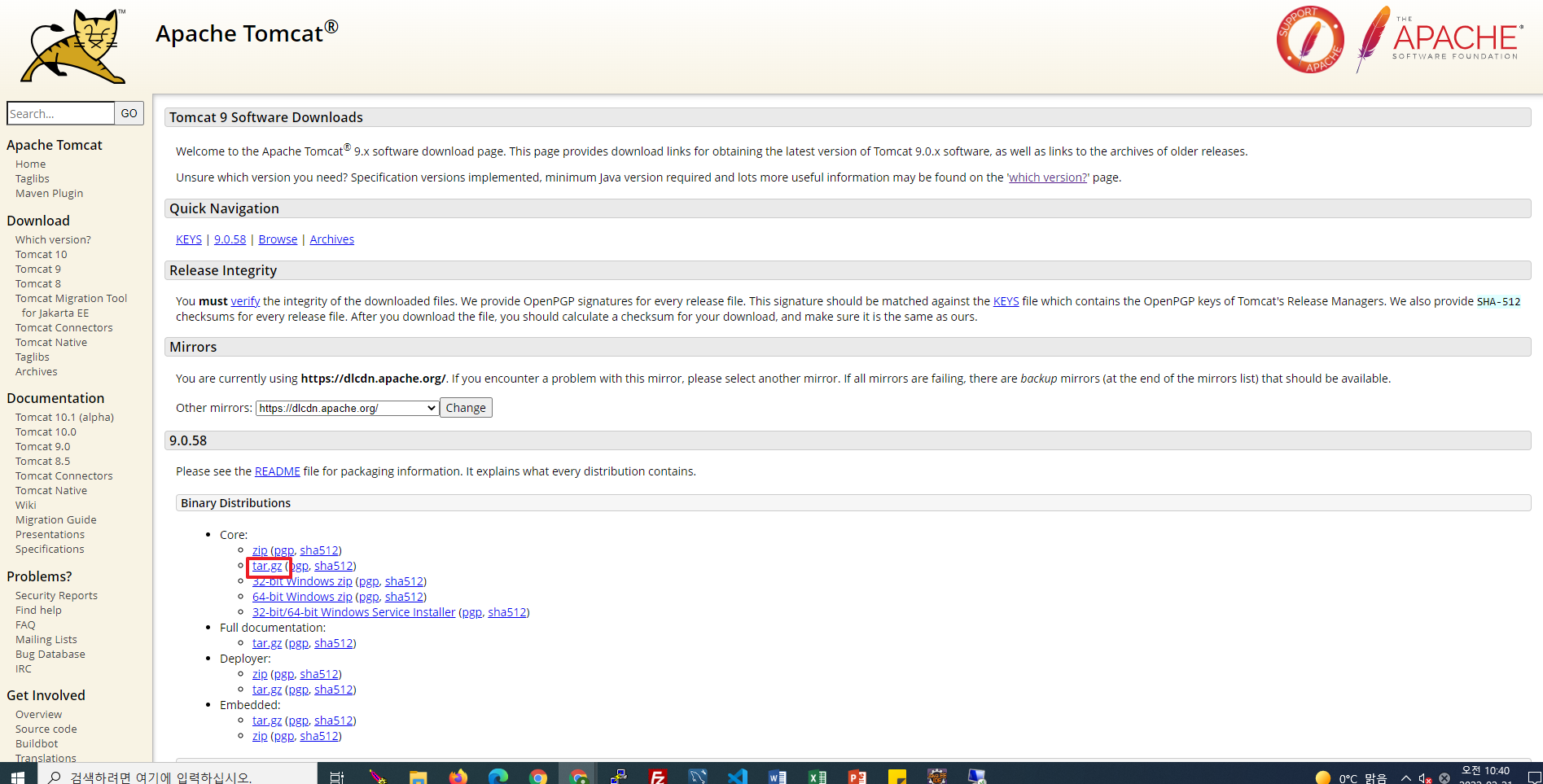
Task: Navigate to the Archives quick navigation link
Action: tap(331, 239)
